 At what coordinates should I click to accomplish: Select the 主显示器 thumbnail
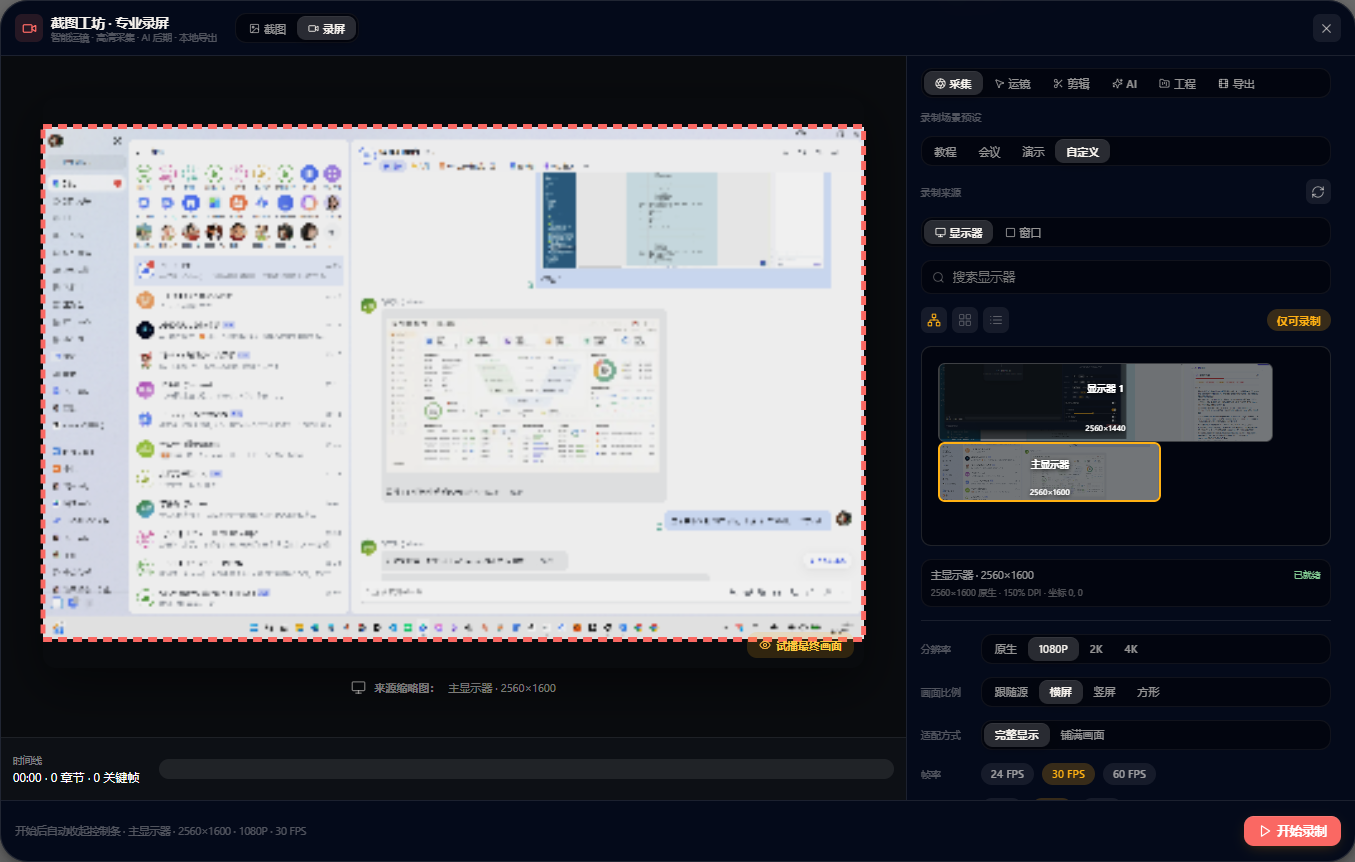click(x=1049, y=472)
